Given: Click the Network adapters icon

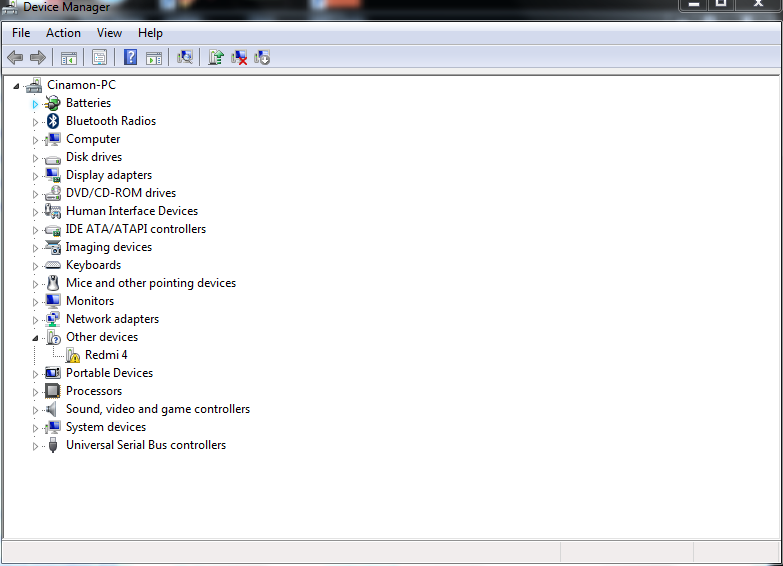Looking at the screenshot, I should (52, 319).
